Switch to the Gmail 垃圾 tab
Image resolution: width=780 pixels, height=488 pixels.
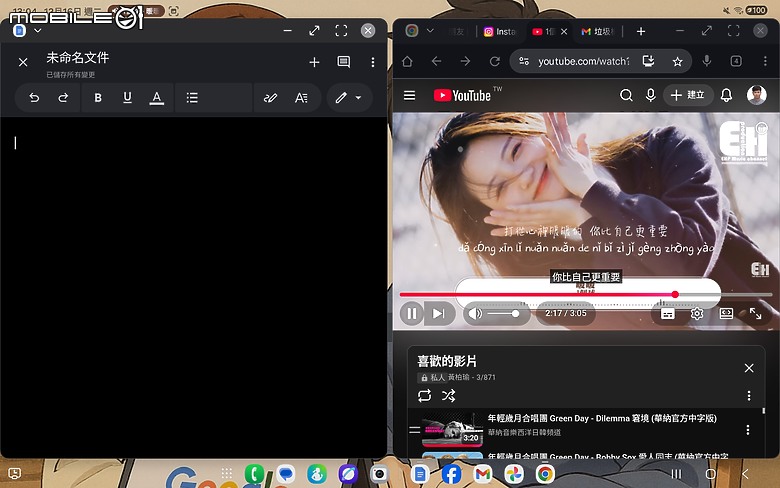598,31
